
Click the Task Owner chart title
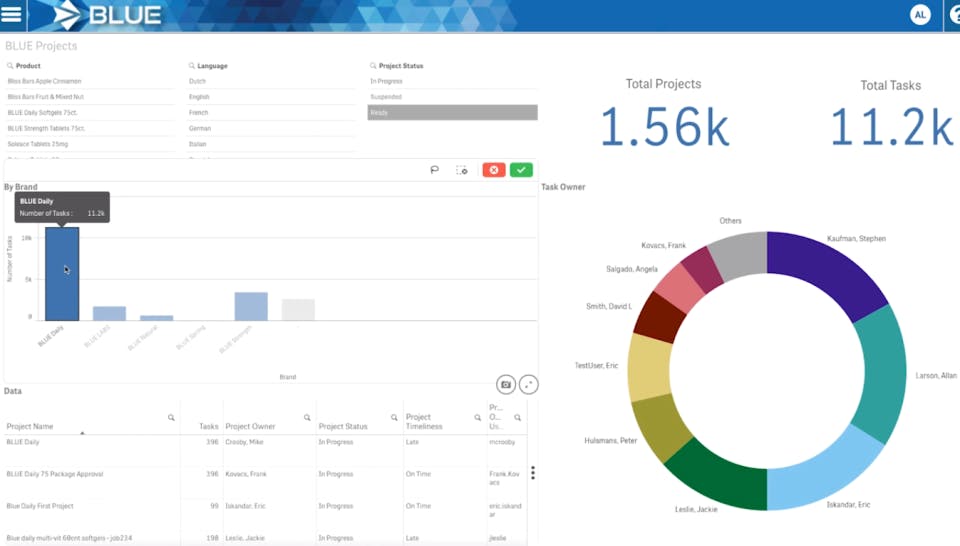click(x=563, y=187)
